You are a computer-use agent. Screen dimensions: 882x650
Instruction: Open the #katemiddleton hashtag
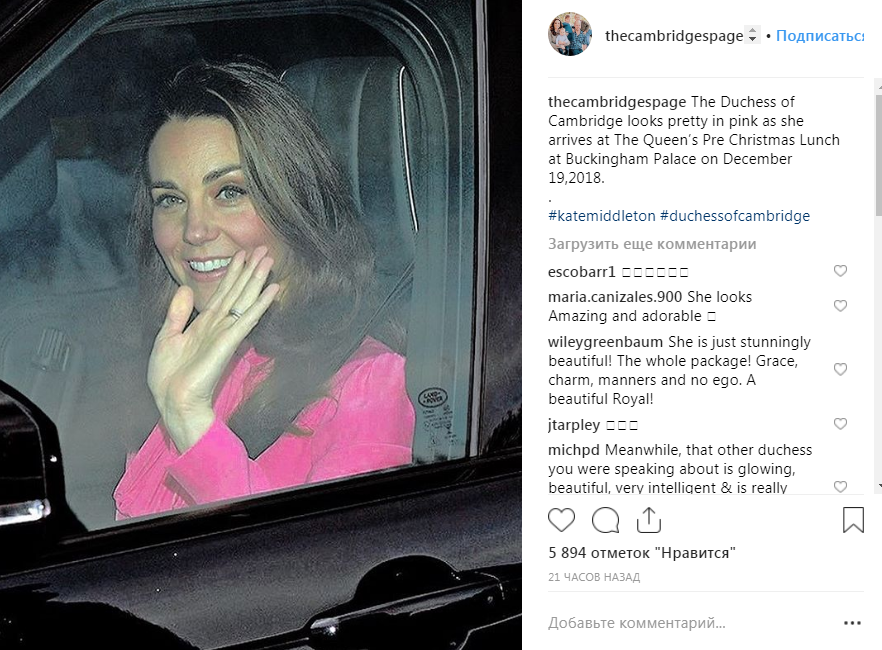coord(602,216)
